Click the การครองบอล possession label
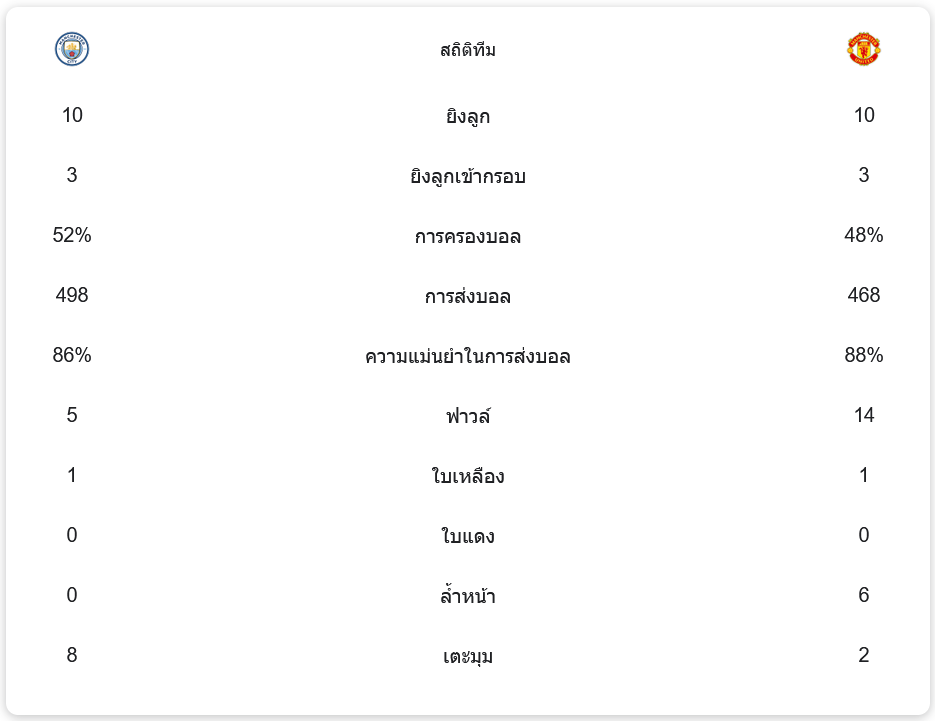This screenshot has height=721, width=935. [x=468, y=237]
